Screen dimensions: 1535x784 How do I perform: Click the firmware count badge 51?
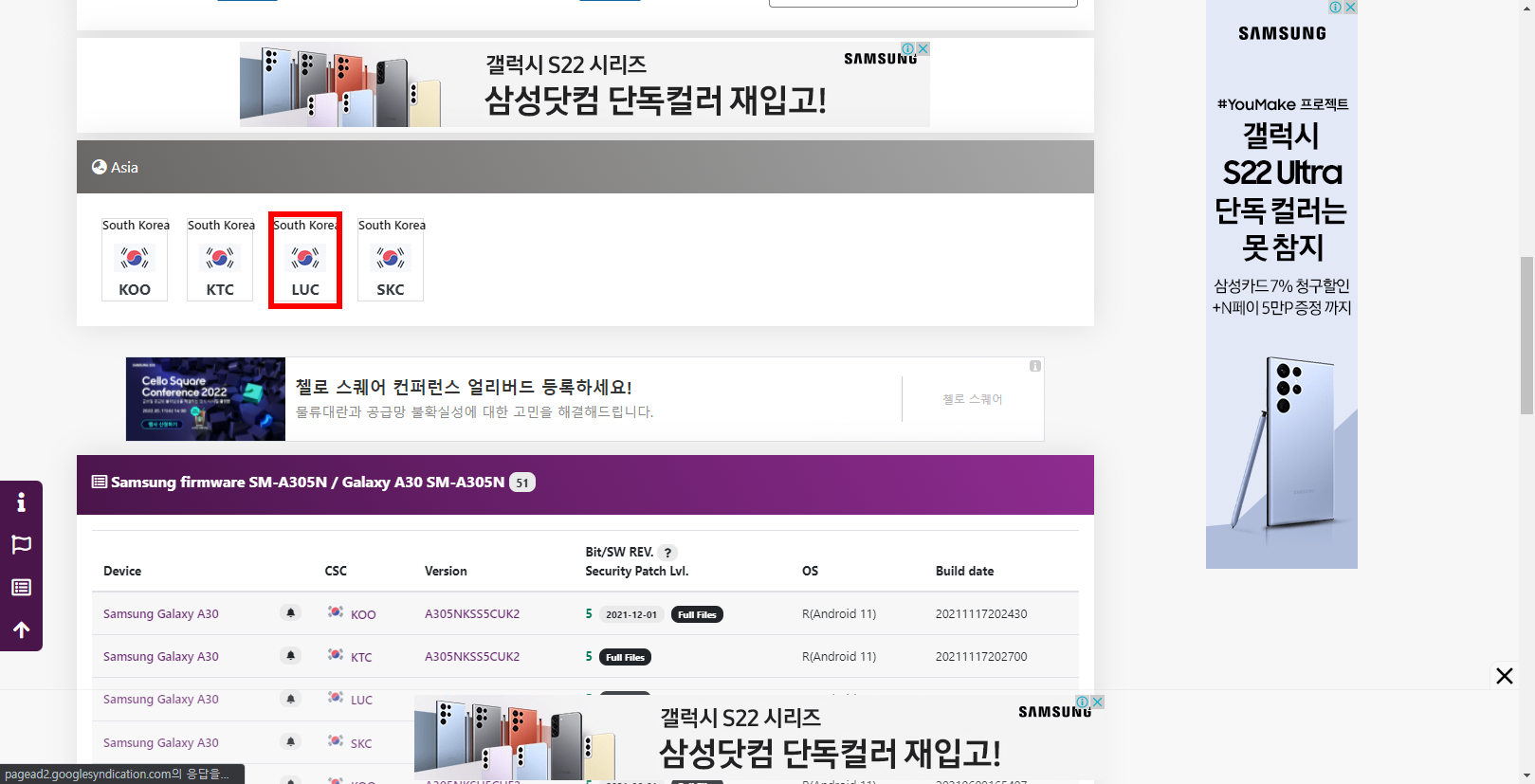522,483
